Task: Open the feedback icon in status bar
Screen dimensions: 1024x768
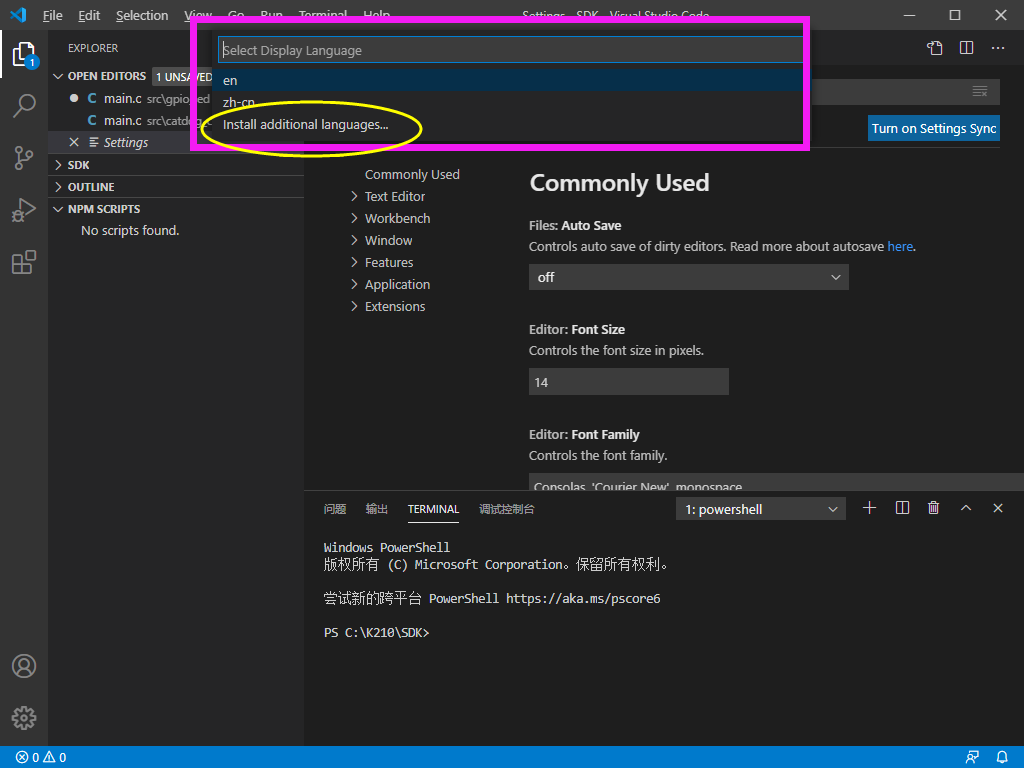Action: [972, 758]
